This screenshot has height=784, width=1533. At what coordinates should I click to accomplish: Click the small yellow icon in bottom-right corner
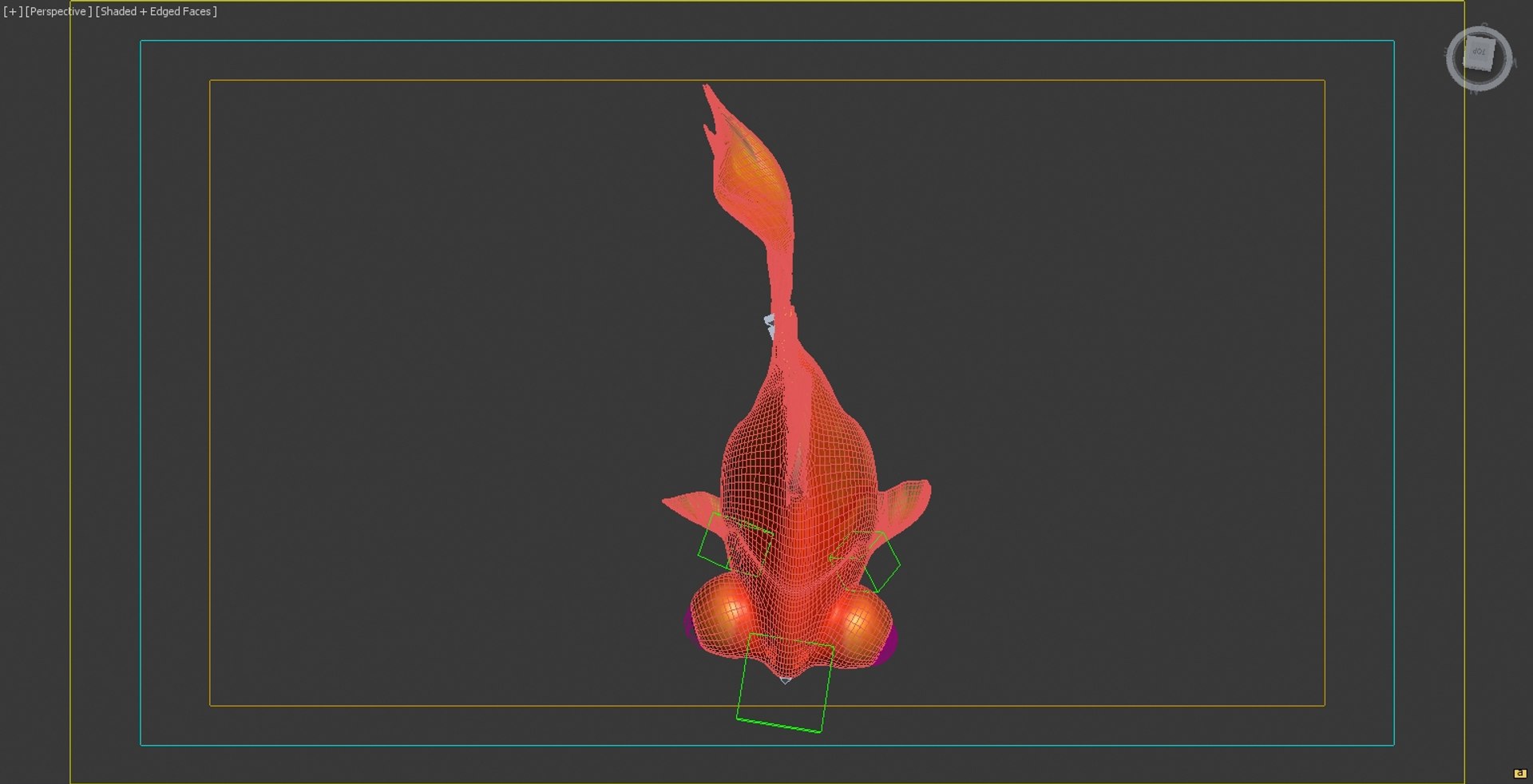point(1519,773)
